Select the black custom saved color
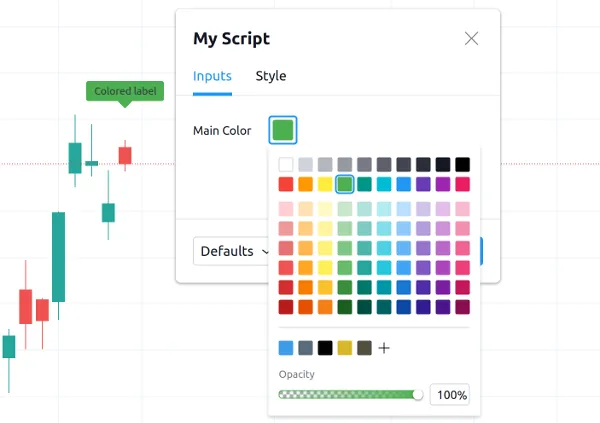The height and width of the screenshot is (423, 600). pyautogui.click(x=325, y=348)
